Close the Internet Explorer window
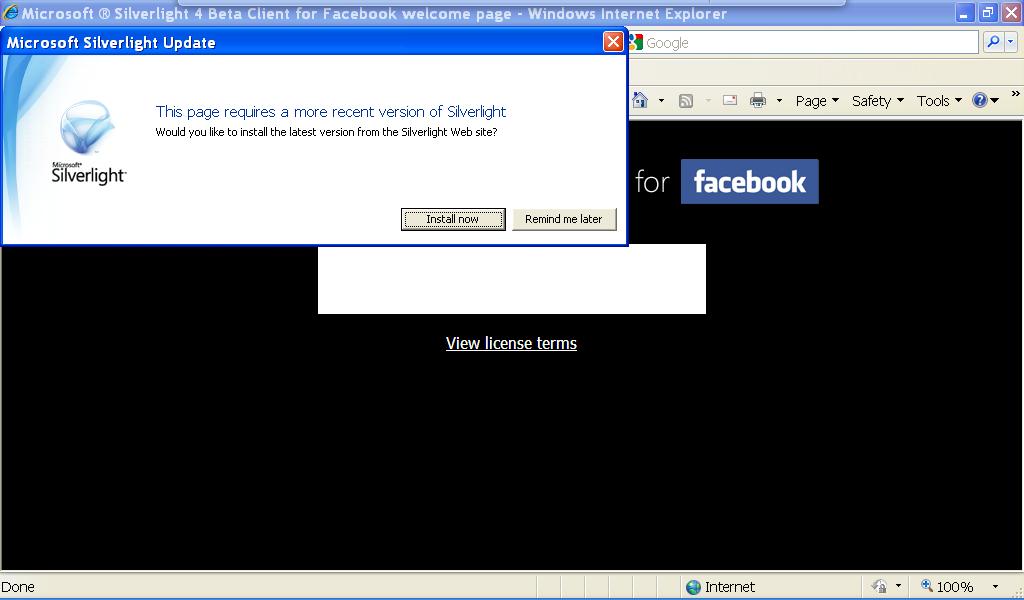 pos(1011,13)
